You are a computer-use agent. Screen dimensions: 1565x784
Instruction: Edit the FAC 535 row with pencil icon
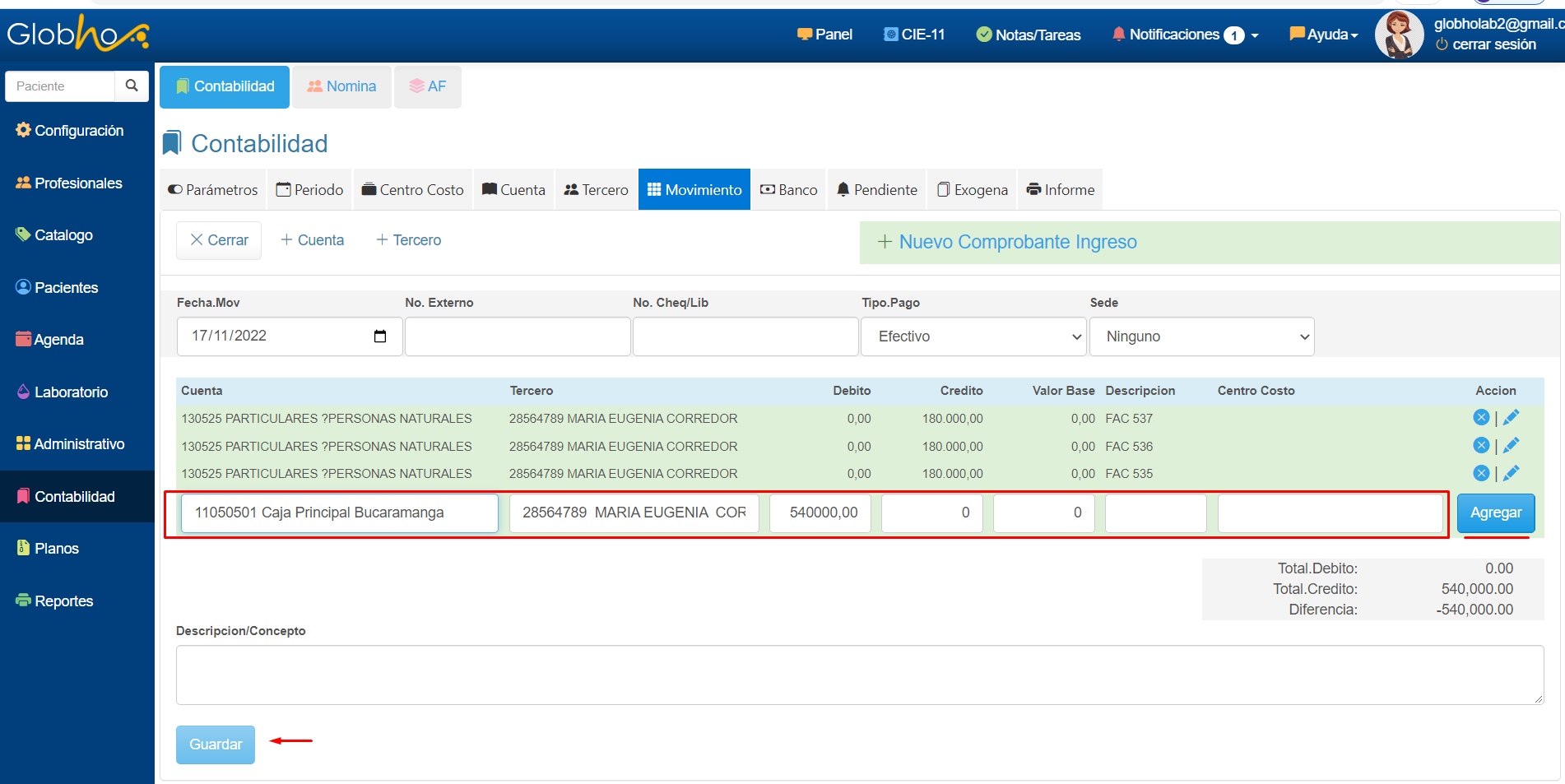tap(1511, 474)
